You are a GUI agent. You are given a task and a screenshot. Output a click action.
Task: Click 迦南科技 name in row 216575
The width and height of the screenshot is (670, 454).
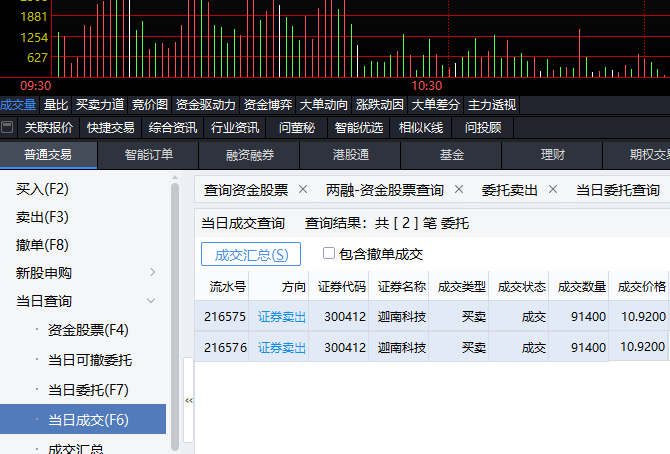click(402, 317)
